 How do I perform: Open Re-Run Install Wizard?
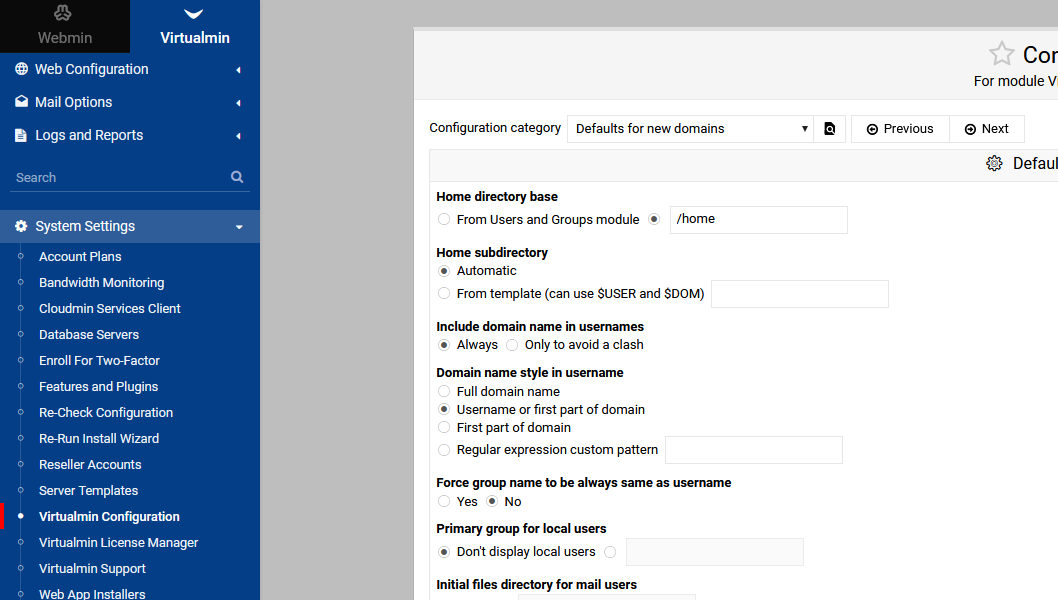[99, 438]
